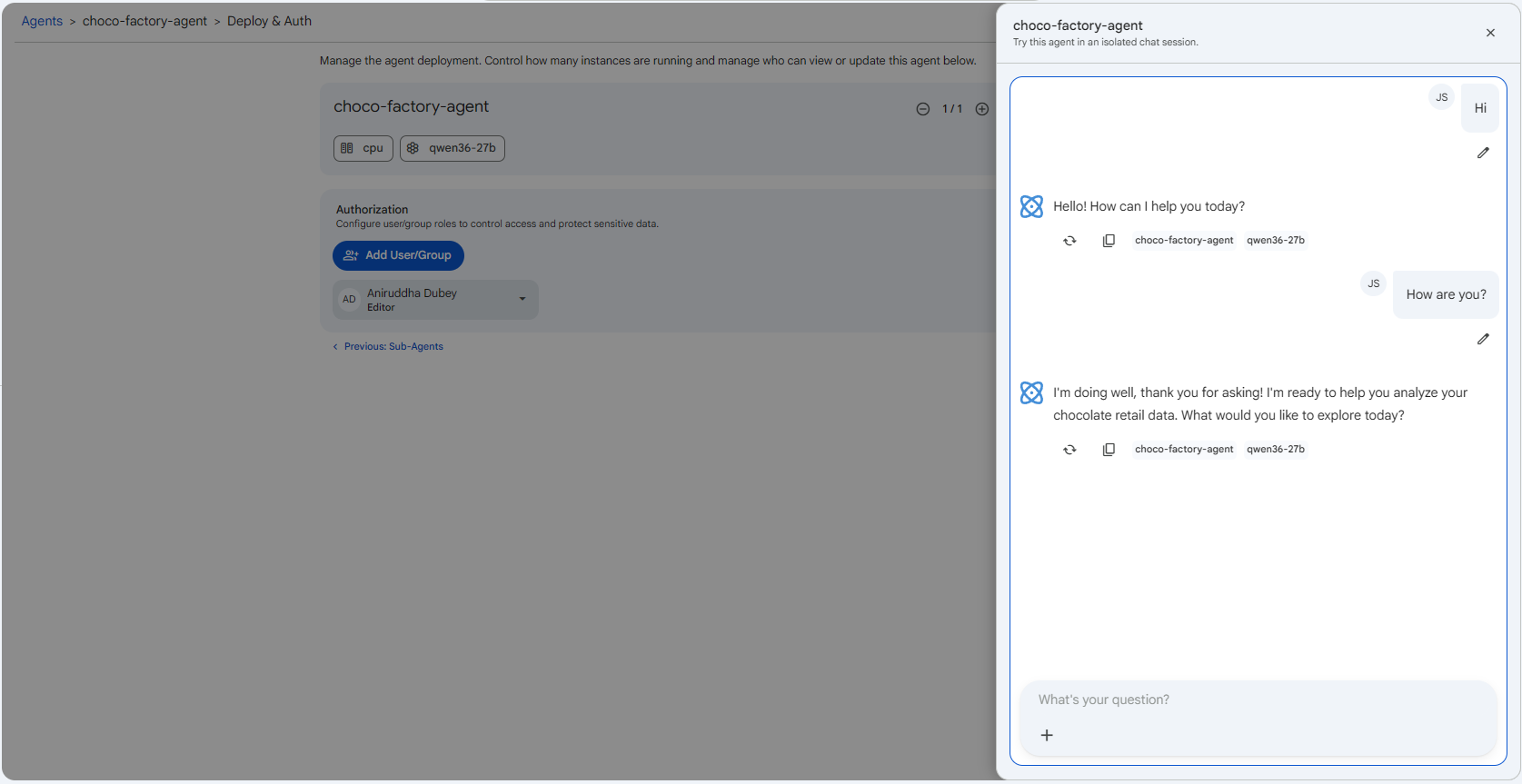1522x784 pixels.
Task: Click the agent logo beside 'I'm doing well'
Action: (1031, 392)
